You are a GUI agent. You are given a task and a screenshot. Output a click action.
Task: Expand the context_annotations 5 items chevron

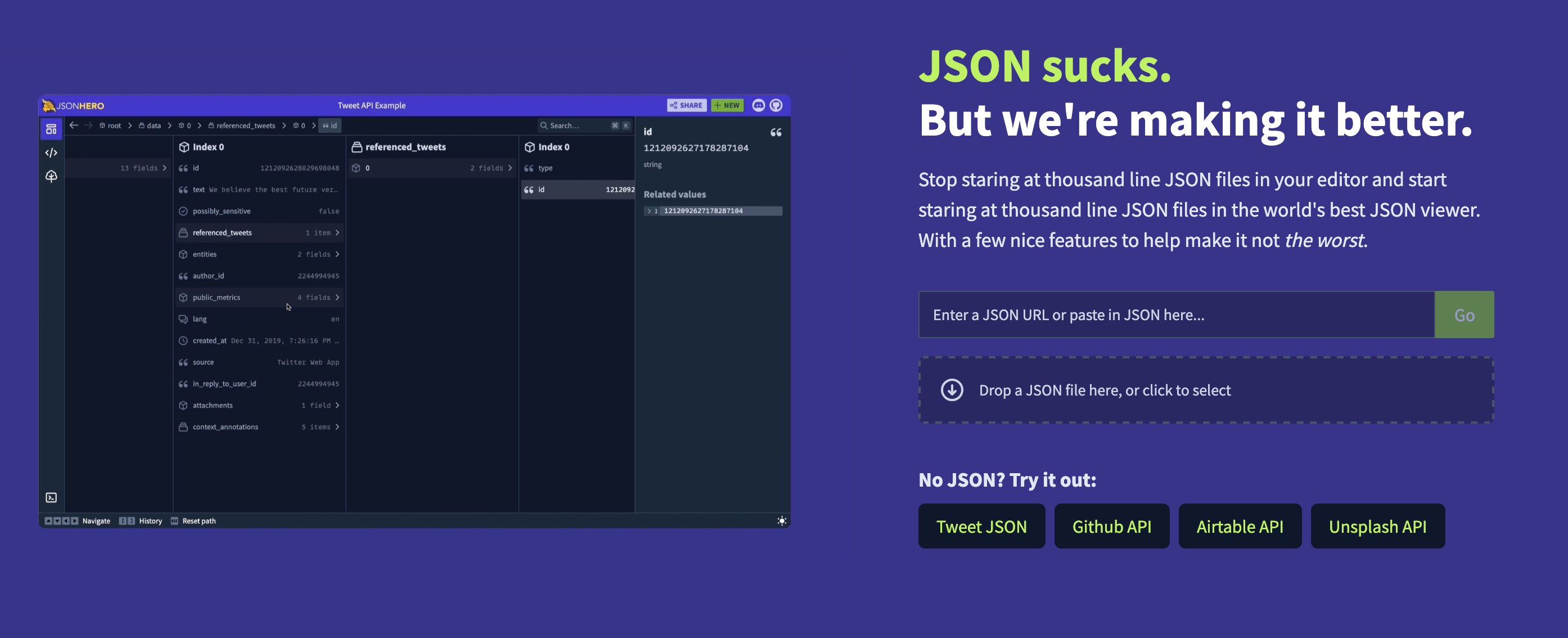pyautogui.click(x=337, y=427)
